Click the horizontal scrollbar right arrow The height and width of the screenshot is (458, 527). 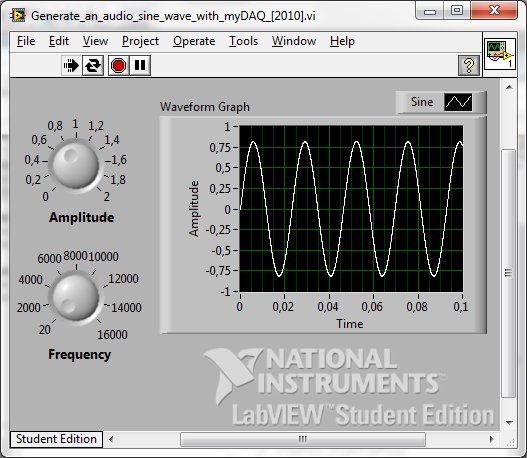click(x=491, y=439)
